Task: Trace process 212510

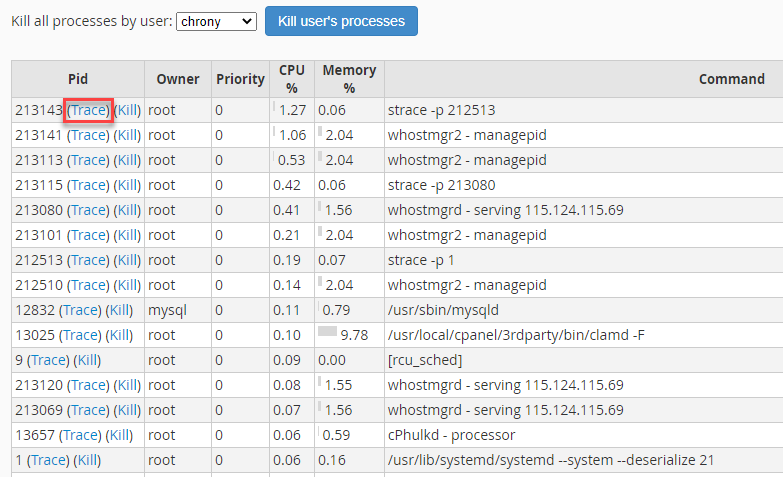Action: pyautogui.click(x=88, y=285)
